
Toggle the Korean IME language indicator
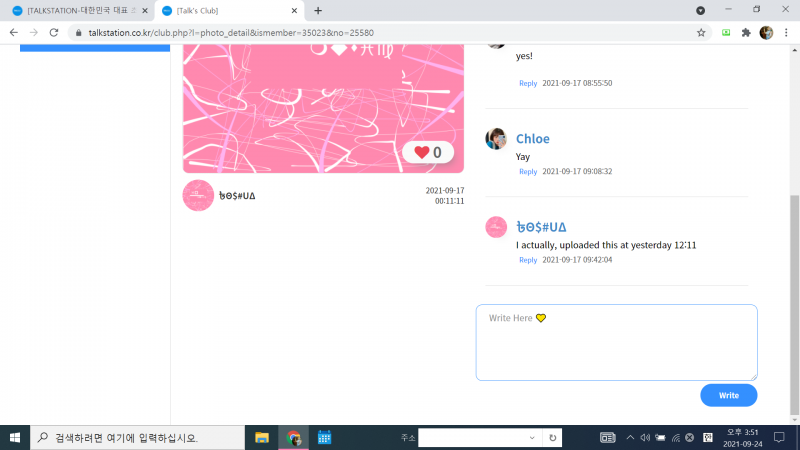[x=708, y=437]
